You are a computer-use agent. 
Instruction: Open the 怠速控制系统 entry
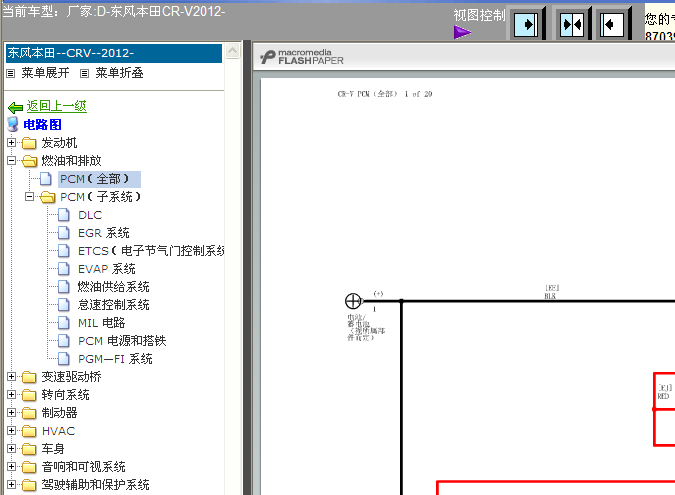coord(114,305)
